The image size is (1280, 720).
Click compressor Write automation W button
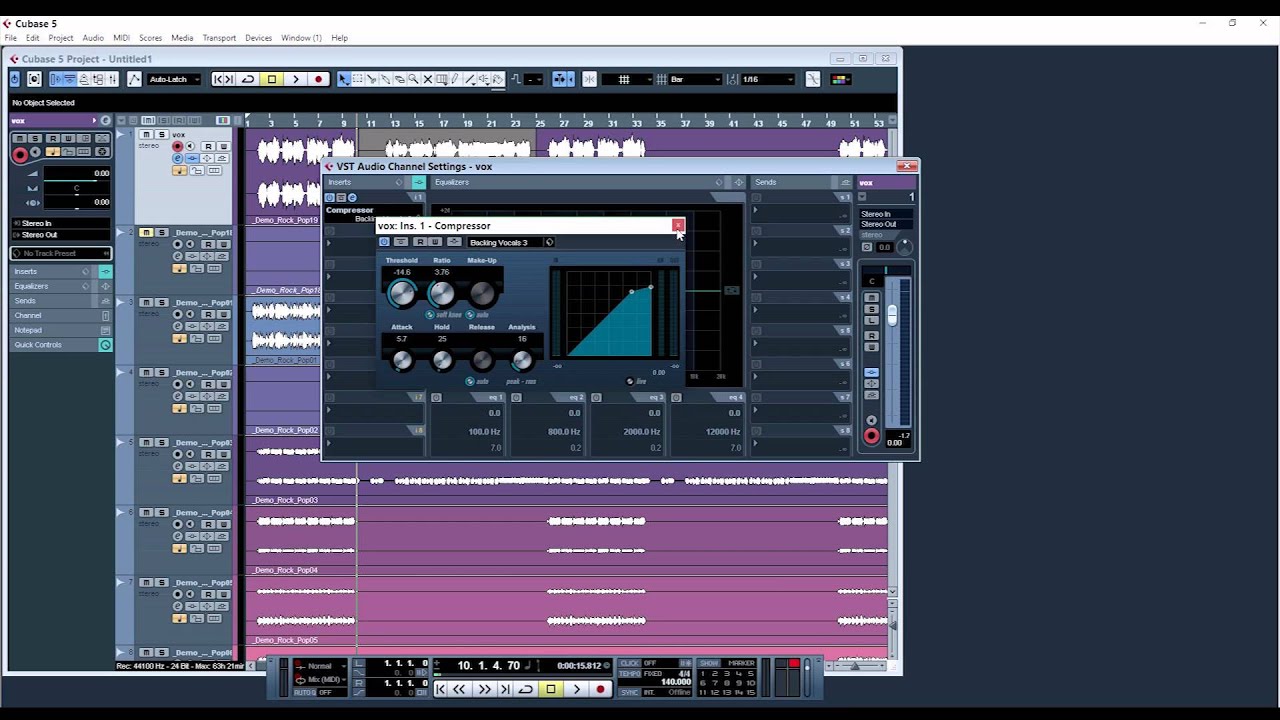[x=435, y=242]
